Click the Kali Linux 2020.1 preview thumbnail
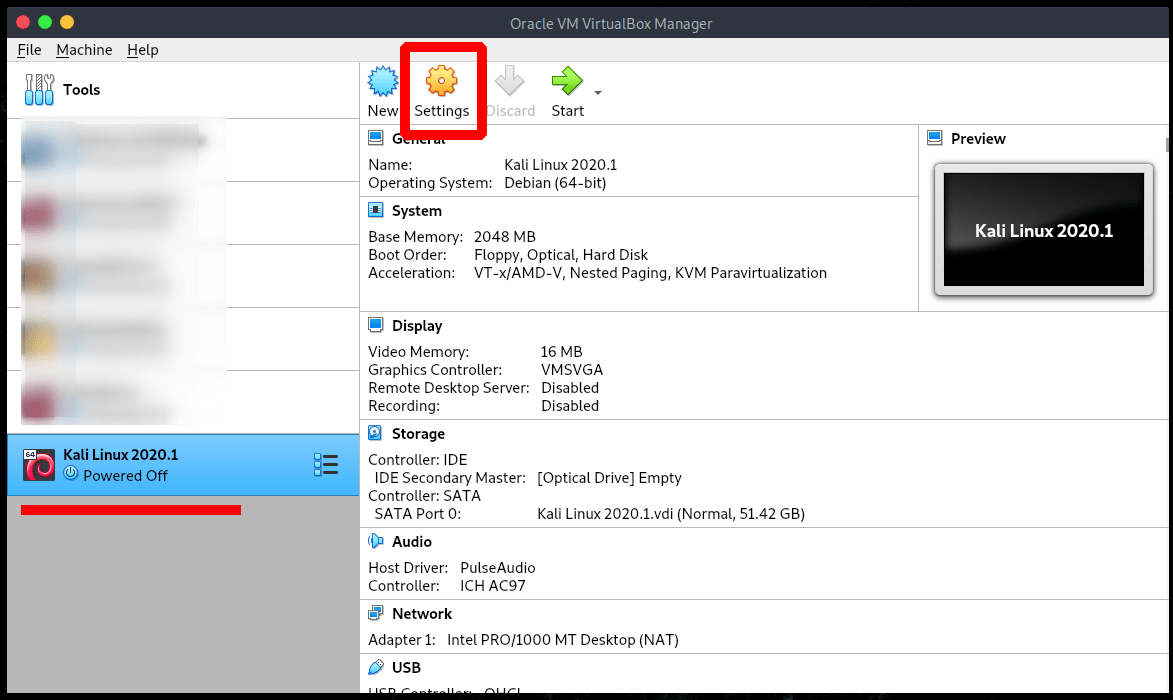The height and width of the screenshot is (700, 1173). point(1044,230)
